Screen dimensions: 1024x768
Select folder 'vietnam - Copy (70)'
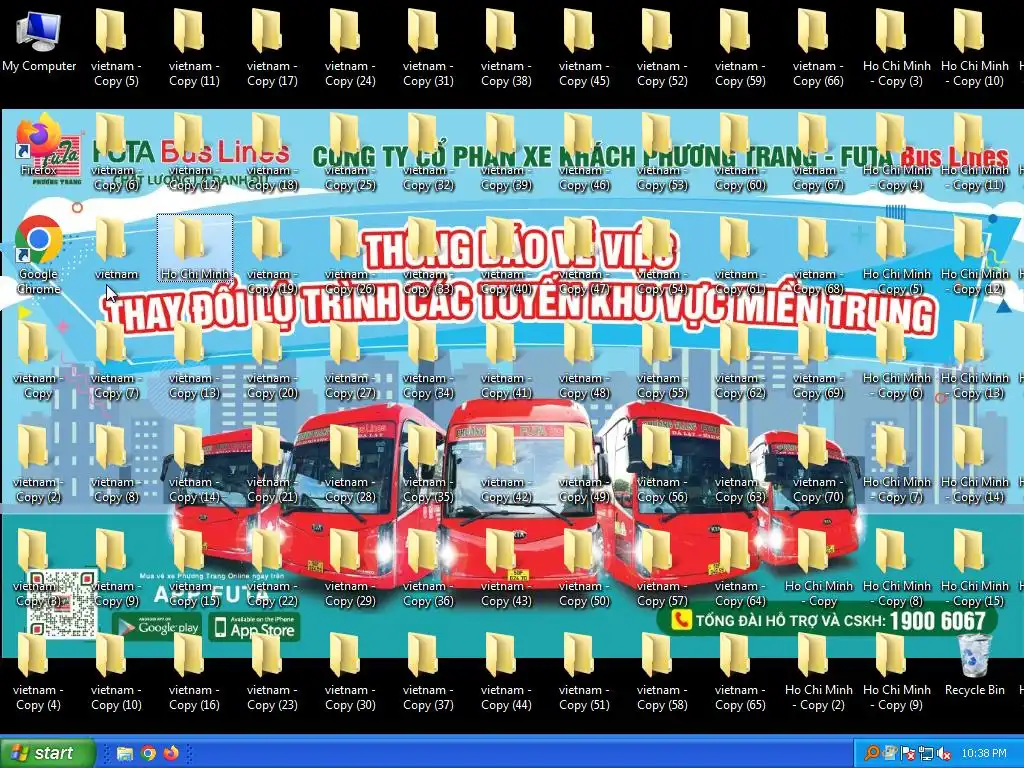[x=818, y=464]
